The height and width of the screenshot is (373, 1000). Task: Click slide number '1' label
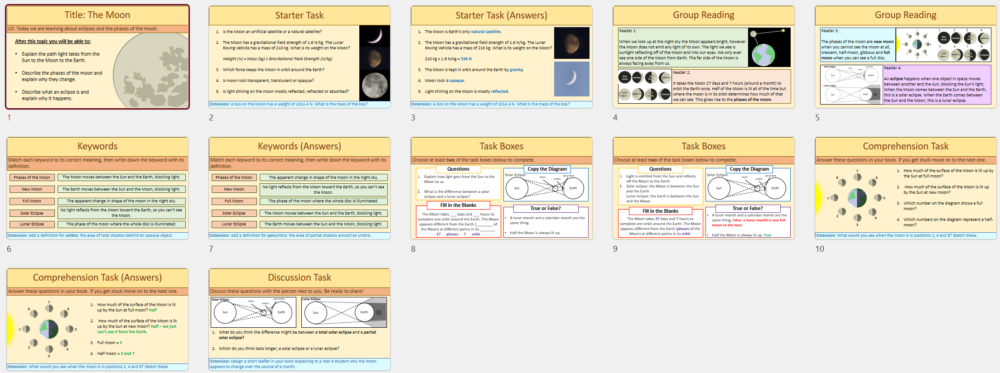click(10, 117)
